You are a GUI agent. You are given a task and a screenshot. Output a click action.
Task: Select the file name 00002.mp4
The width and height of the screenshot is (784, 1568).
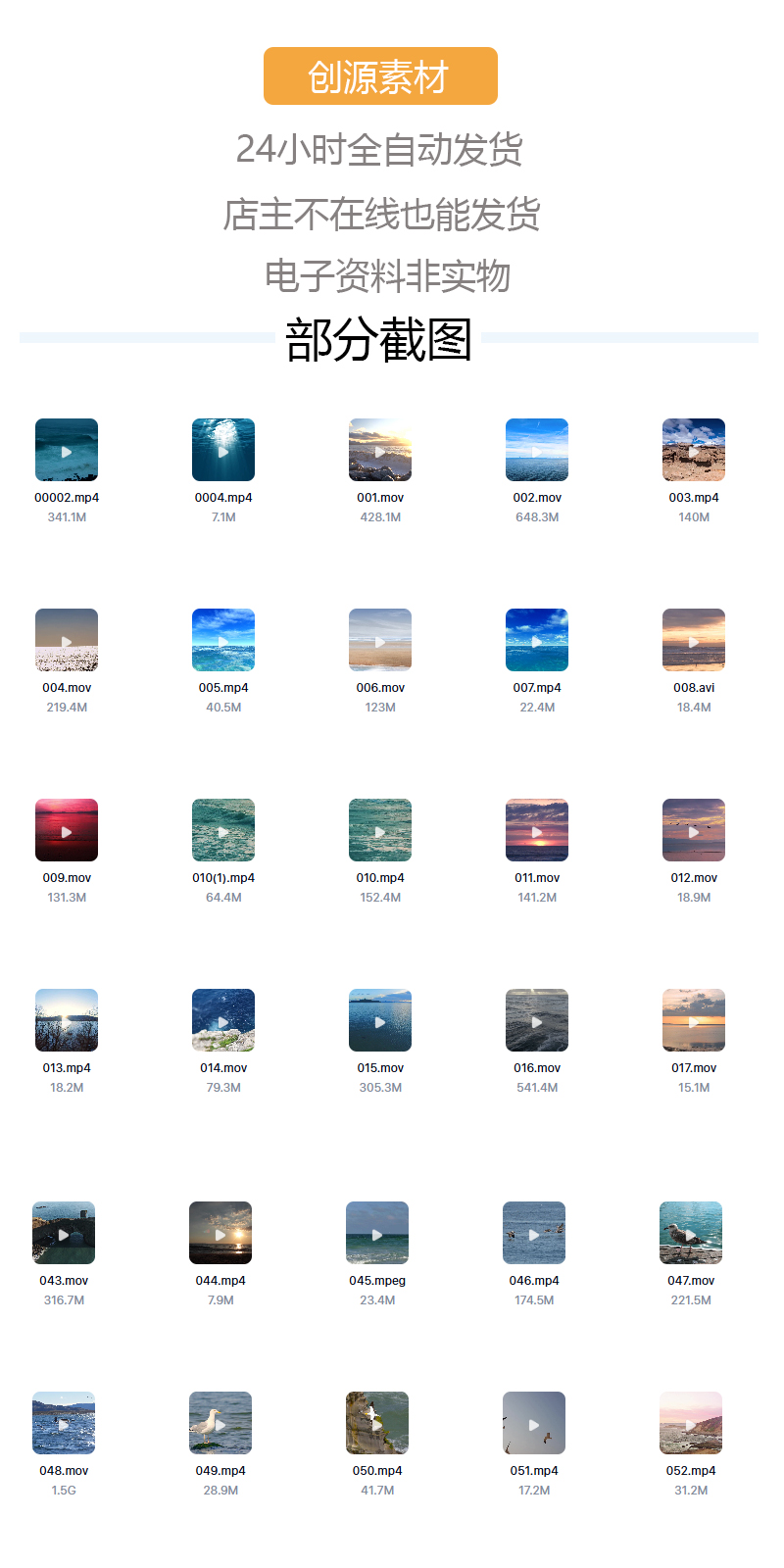point(67,498)
